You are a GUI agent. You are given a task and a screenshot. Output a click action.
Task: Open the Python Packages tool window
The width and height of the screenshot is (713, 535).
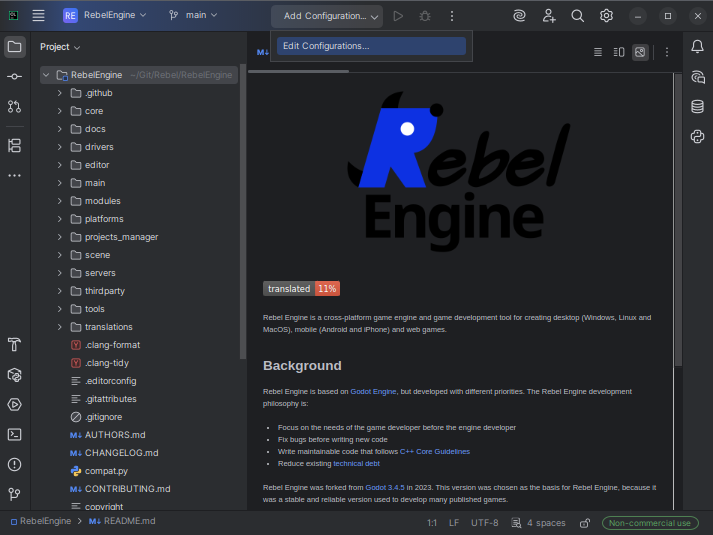(x=15, y=375)
